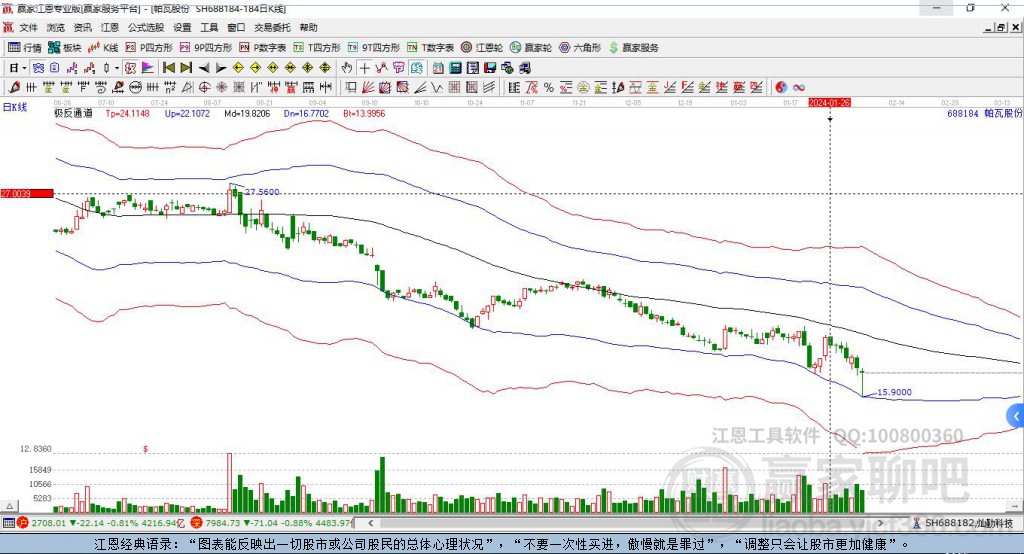Move chart right with black right arrow
The width and height of the screenshot is (1024, 554).
point(221,68)
